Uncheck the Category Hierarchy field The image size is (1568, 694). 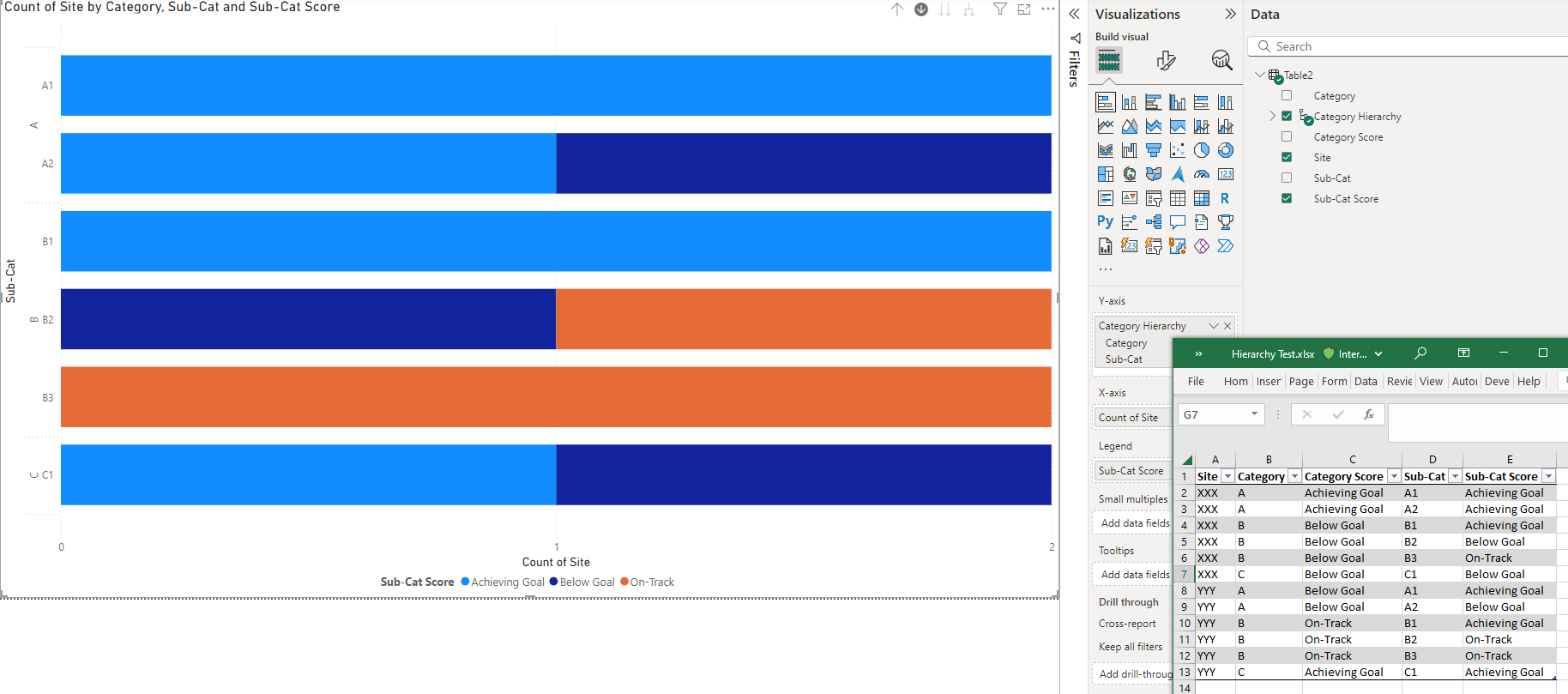1287,116
